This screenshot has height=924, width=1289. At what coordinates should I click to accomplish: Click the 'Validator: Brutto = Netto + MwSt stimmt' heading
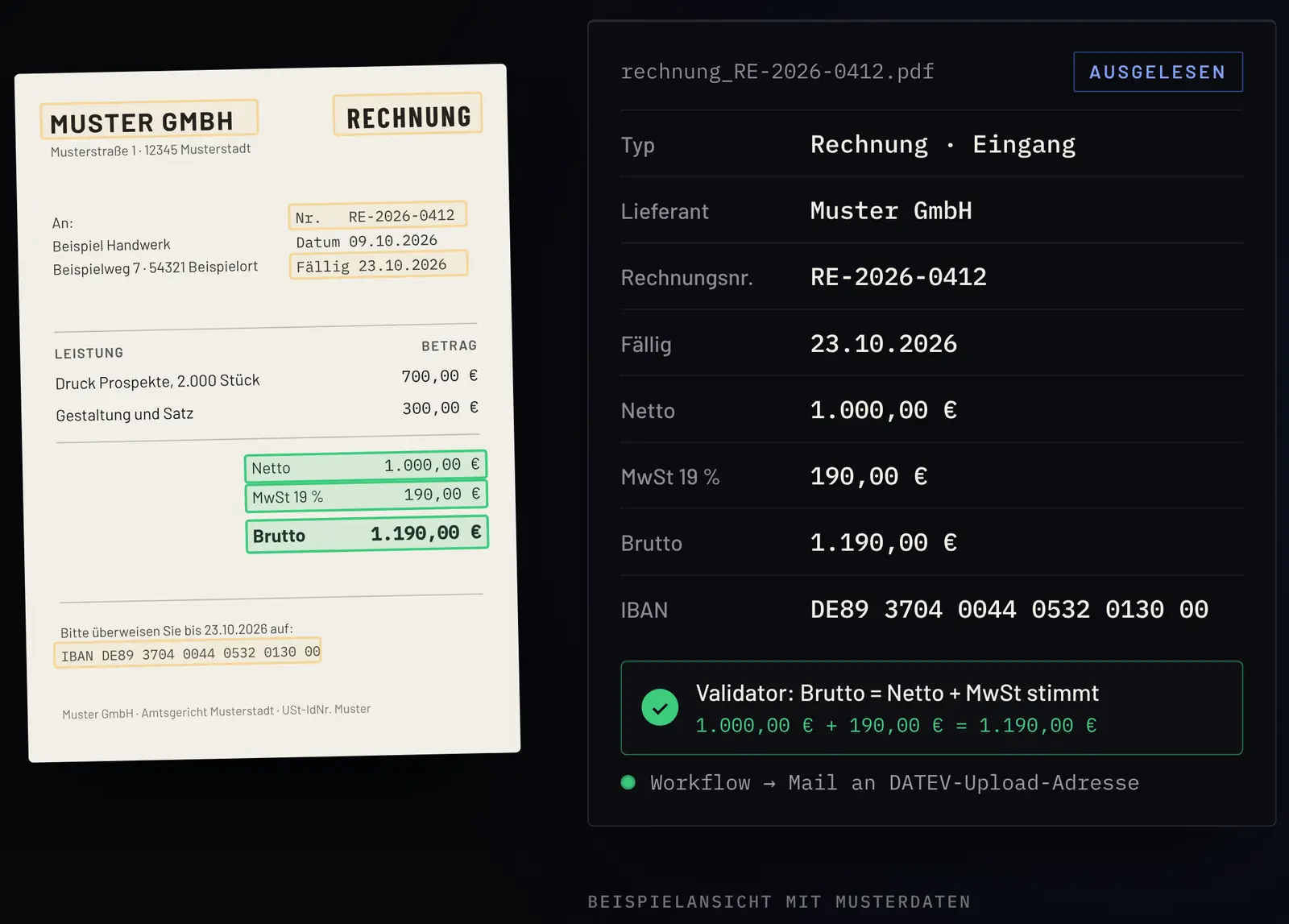coord(897,693)
